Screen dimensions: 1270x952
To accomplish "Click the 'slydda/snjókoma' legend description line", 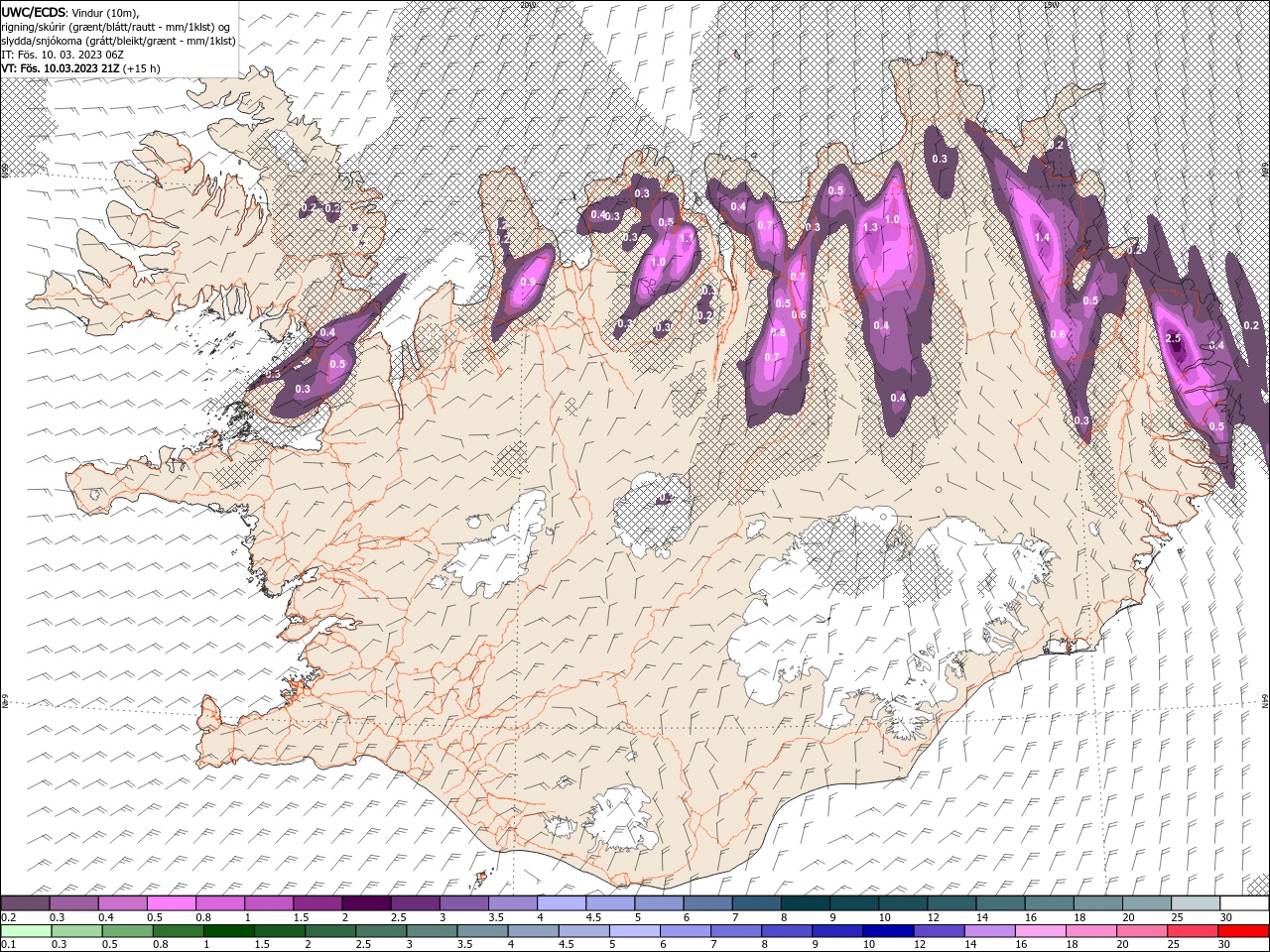I will pyautogui.click(x=118, y=40).
